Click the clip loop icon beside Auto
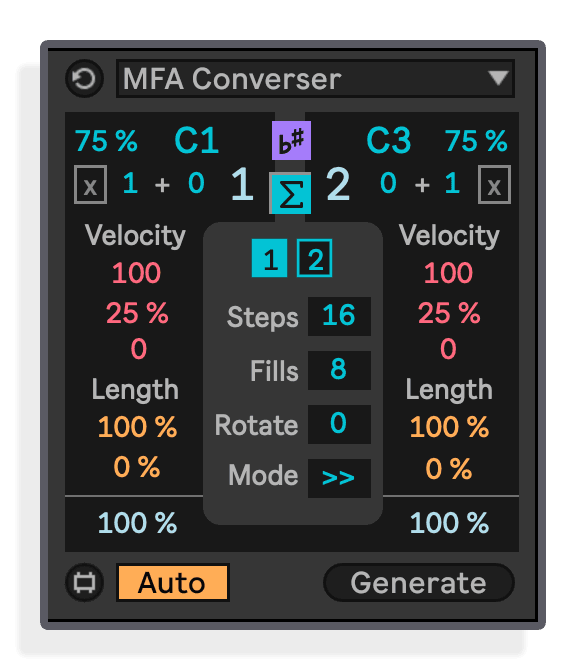The width and height of the screenshot is (586, 670). 84,582
